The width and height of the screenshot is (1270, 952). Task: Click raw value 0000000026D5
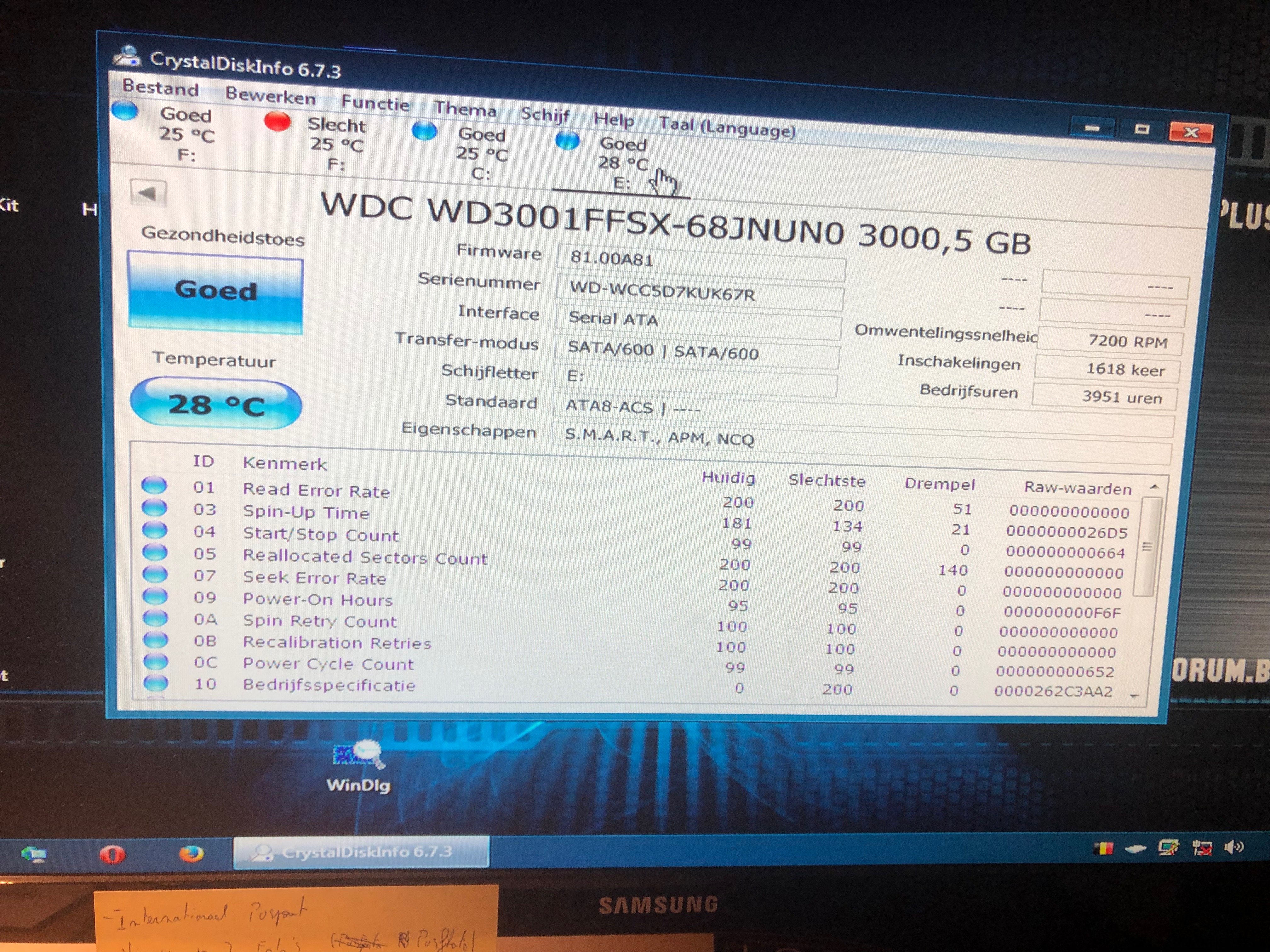click(1066, 532)
